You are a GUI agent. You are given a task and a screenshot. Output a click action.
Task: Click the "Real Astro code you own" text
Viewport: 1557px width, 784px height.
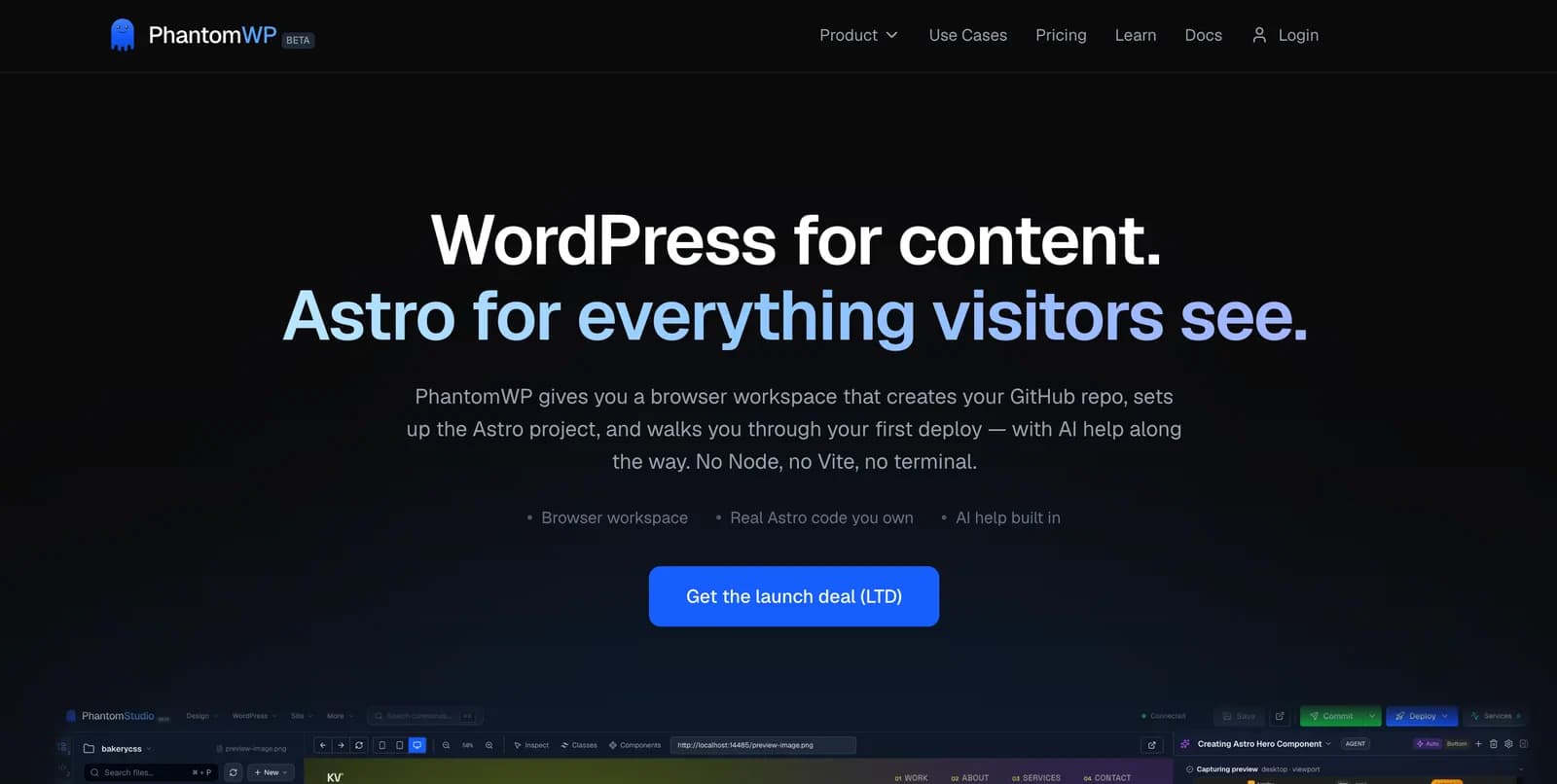(x=821, y=517)
